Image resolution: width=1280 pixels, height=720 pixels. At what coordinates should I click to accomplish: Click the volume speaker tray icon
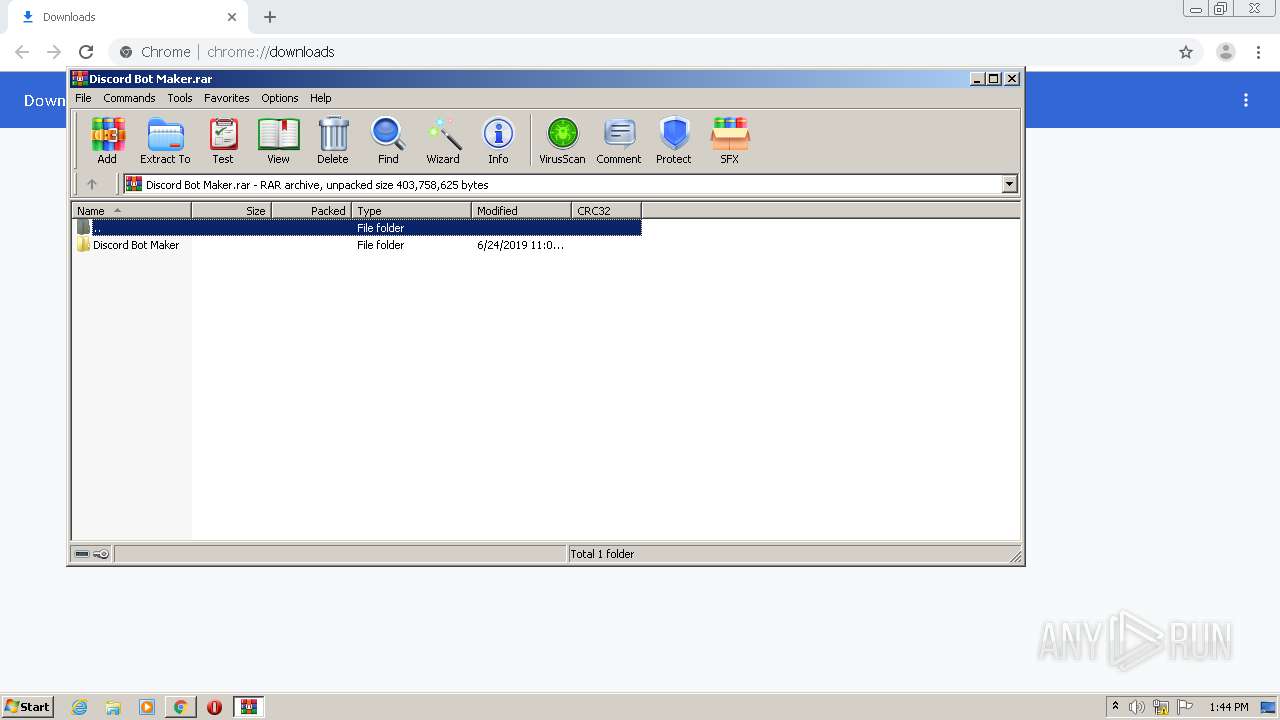tap(1137, 707)
